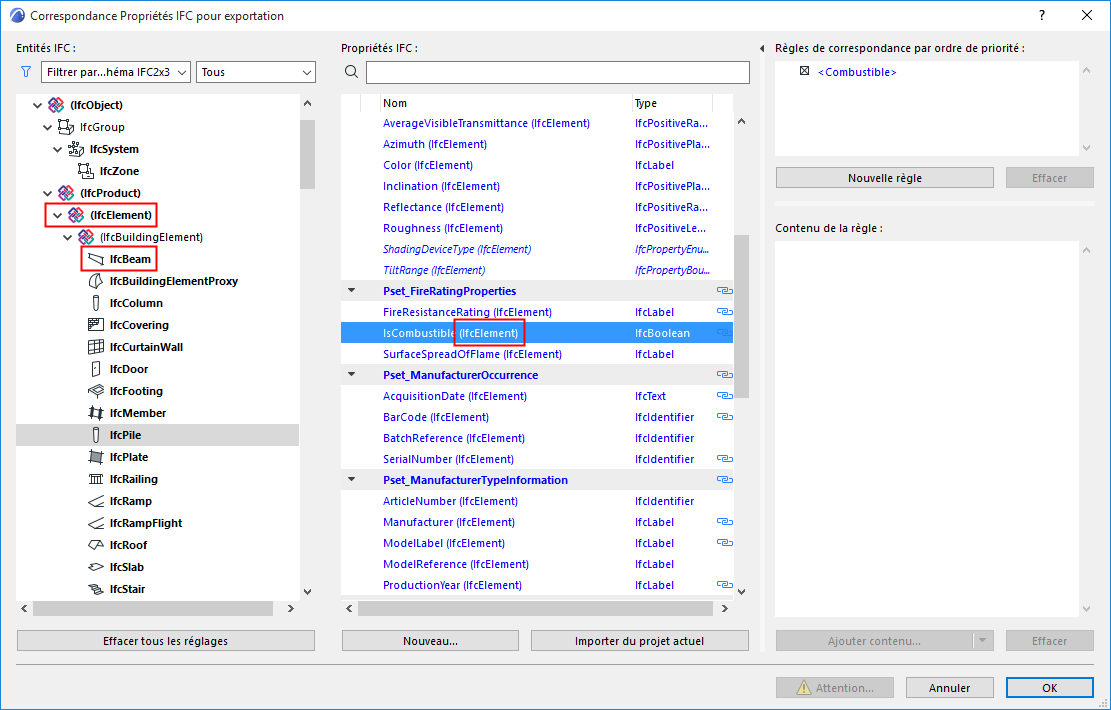This screenshot has height=710, width=1111.
Task: Open the 'Tous' dropdown
Action: click(256, 72)
